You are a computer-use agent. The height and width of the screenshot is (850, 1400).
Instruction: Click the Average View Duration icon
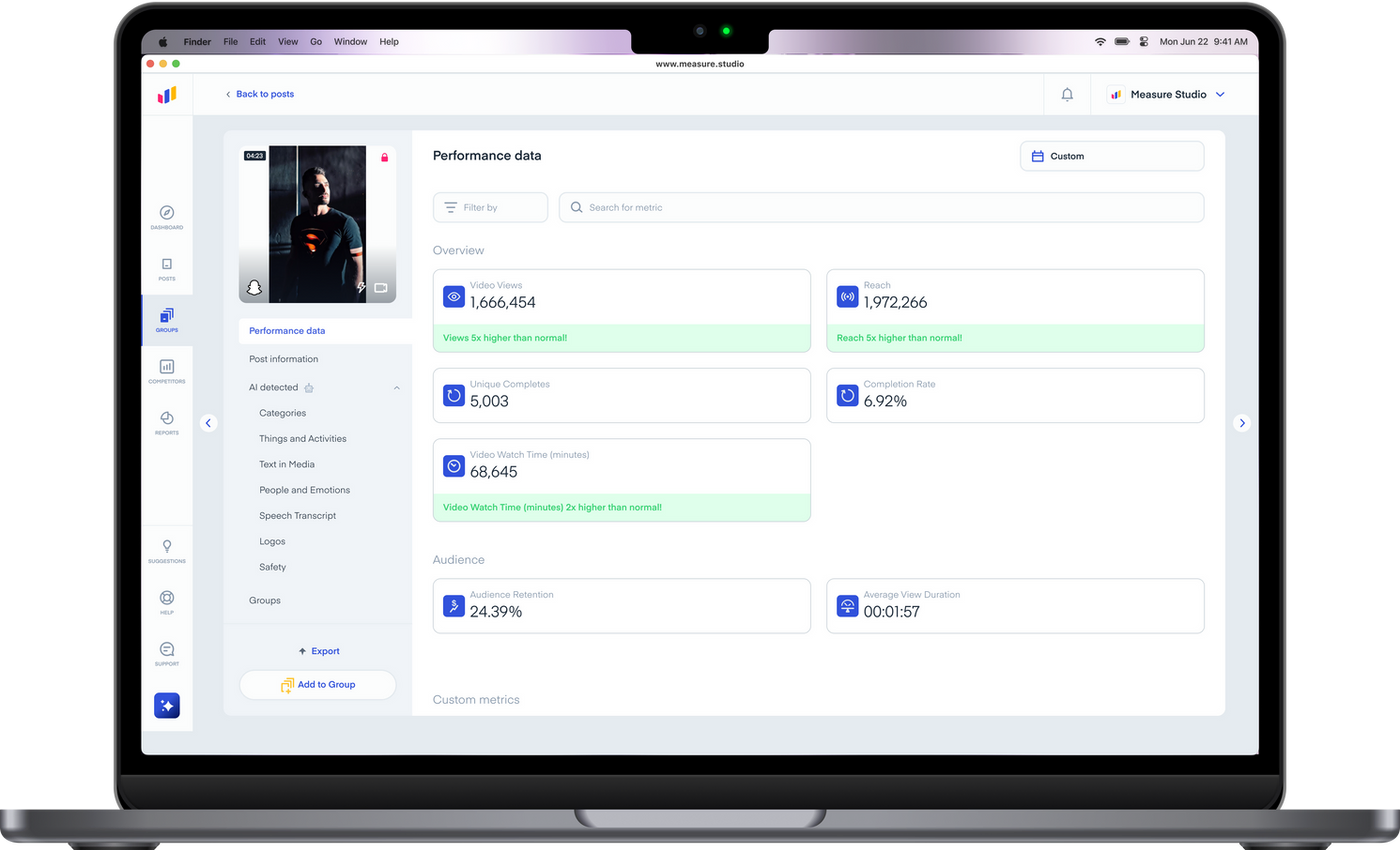(x=848, y=606)
